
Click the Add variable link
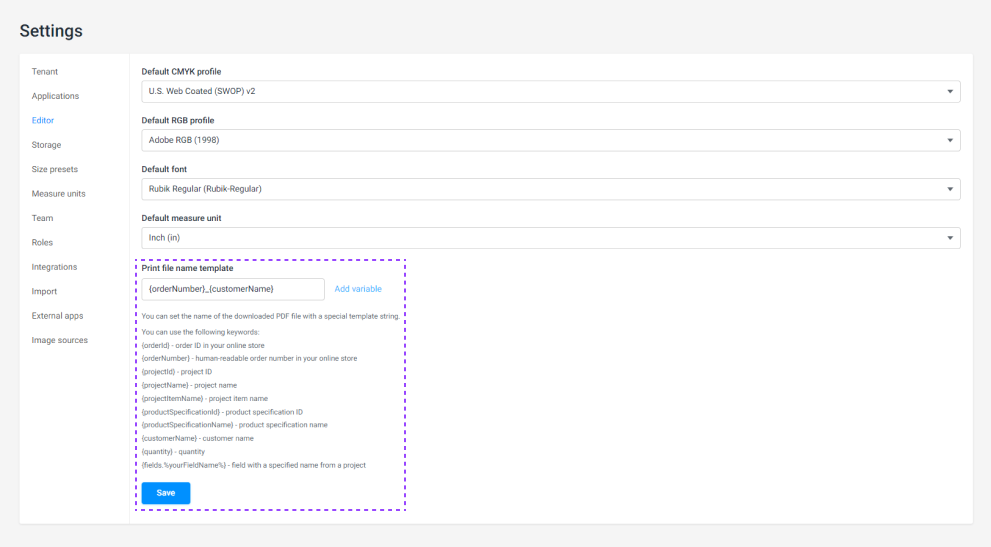[x=358, y=289]
